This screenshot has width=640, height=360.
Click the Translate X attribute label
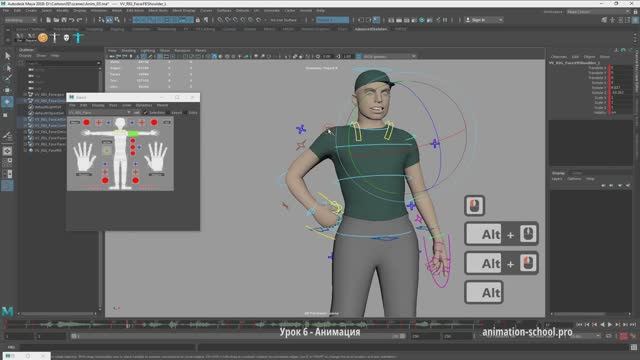[x=598, y=68]
